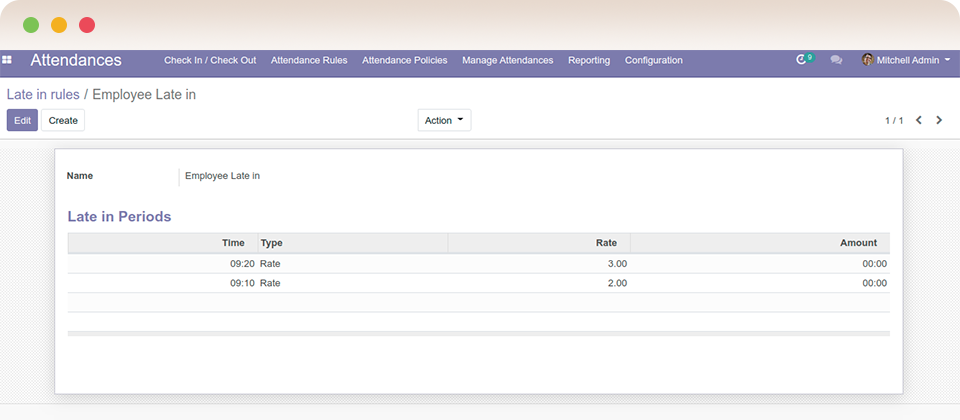
Task: Click the Amount 00:00 in 09:20 row
Action: coord(874,264)
